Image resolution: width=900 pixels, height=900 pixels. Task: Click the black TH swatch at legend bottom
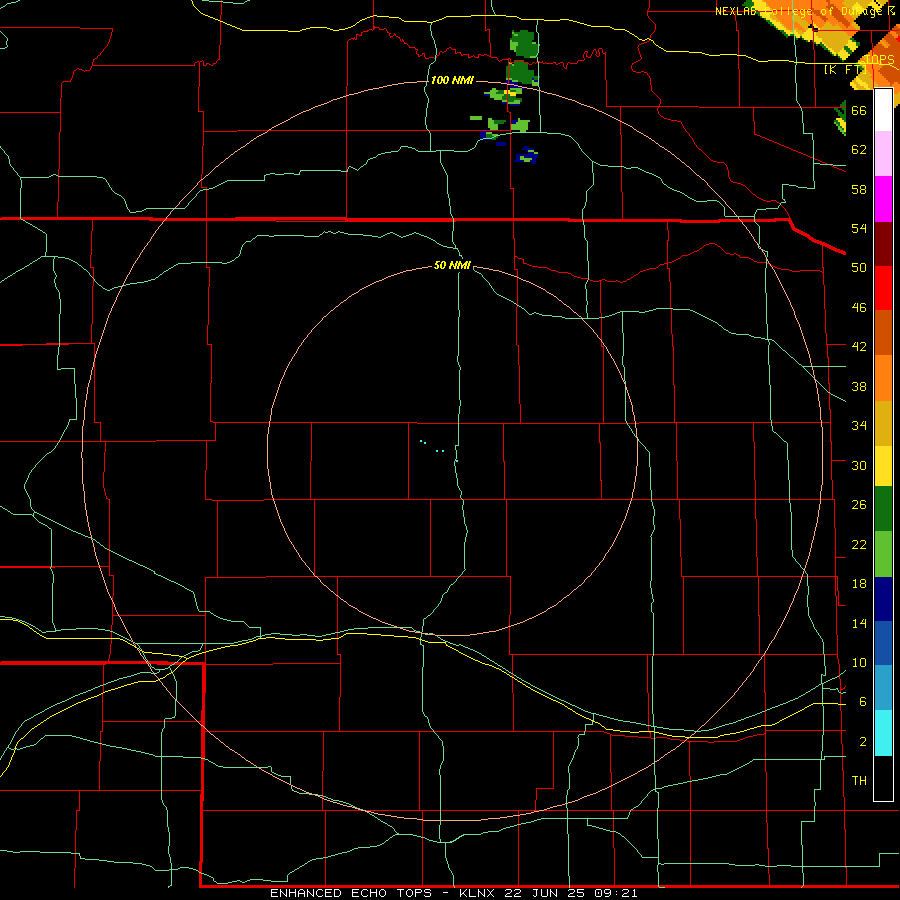(883, 778)
